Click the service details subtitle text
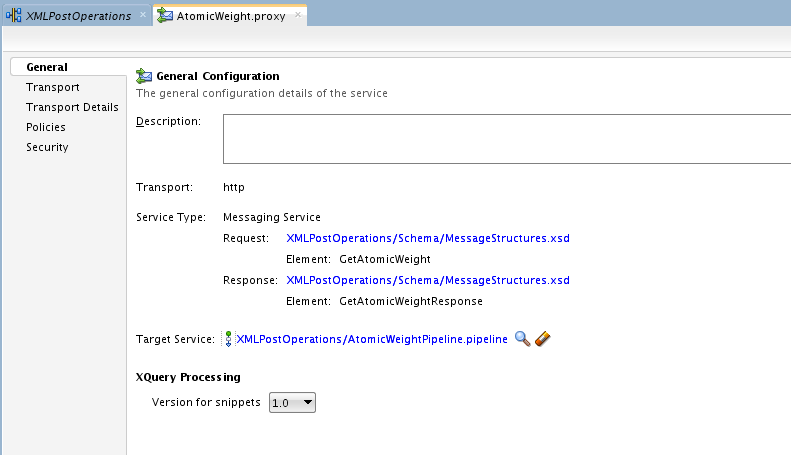This screenshot has width=791, height=455. [262, 93]
